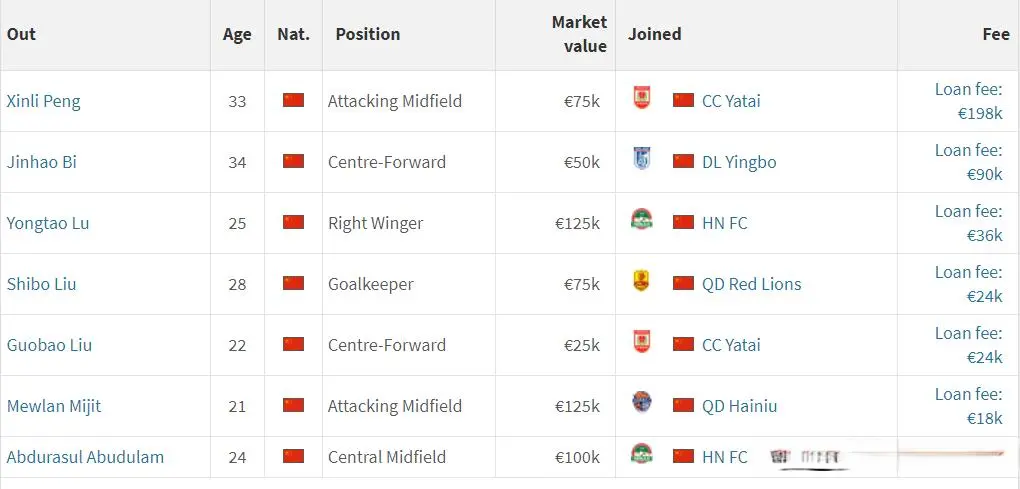This screenshot has width=1020, height=489.
Task: Click the Loan fee €198k link
Action: pos(969,101)
